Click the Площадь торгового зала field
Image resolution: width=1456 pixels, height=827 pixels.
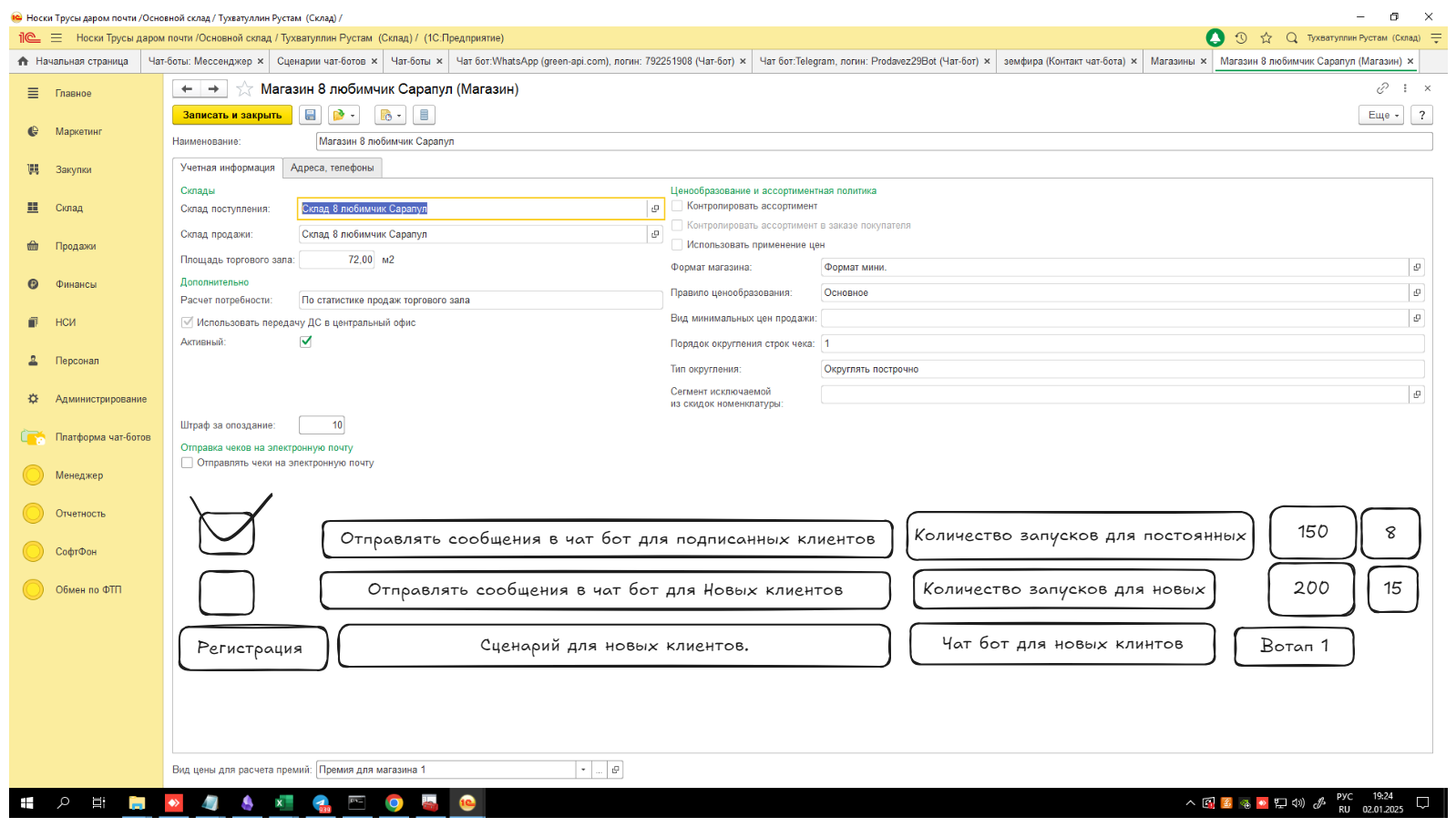[x=337, y=260]
